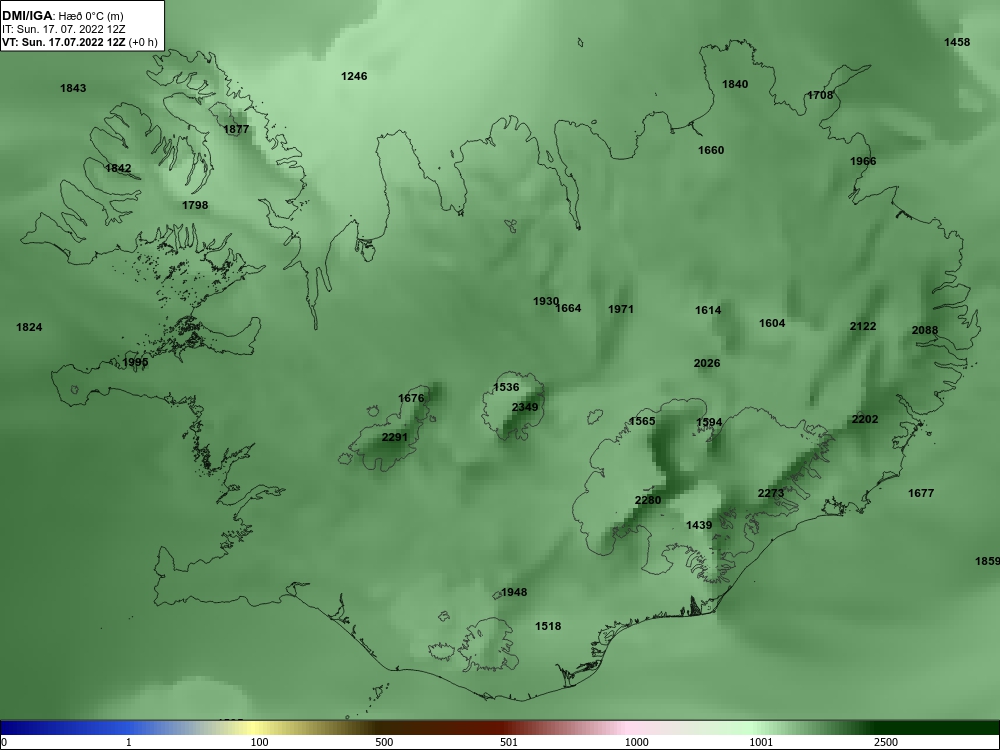Click the 1001 label on the color scale
The width and height of the screenshot is (1000, 750).
tap(761, 742)
